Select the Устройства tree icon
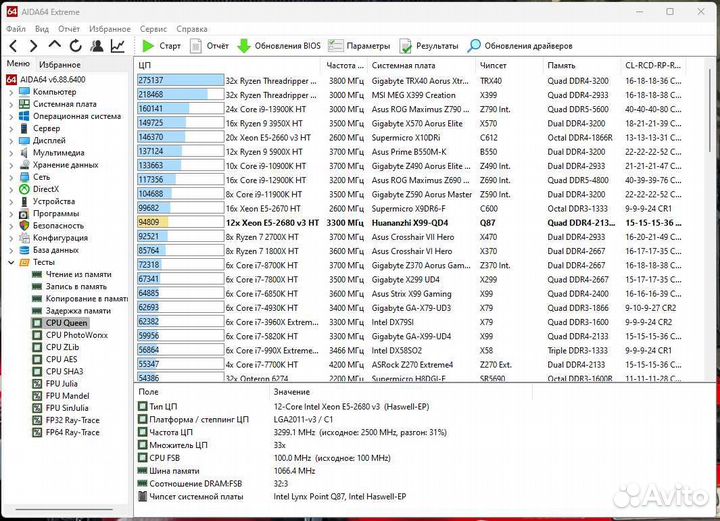 24,202
